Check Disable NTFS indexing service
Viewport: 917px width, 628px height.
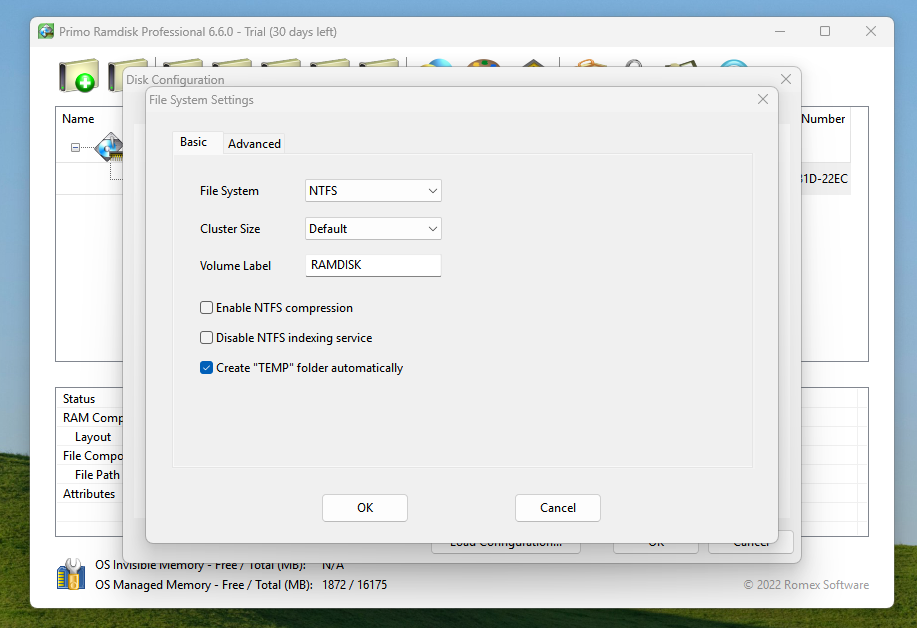point(207,338)
